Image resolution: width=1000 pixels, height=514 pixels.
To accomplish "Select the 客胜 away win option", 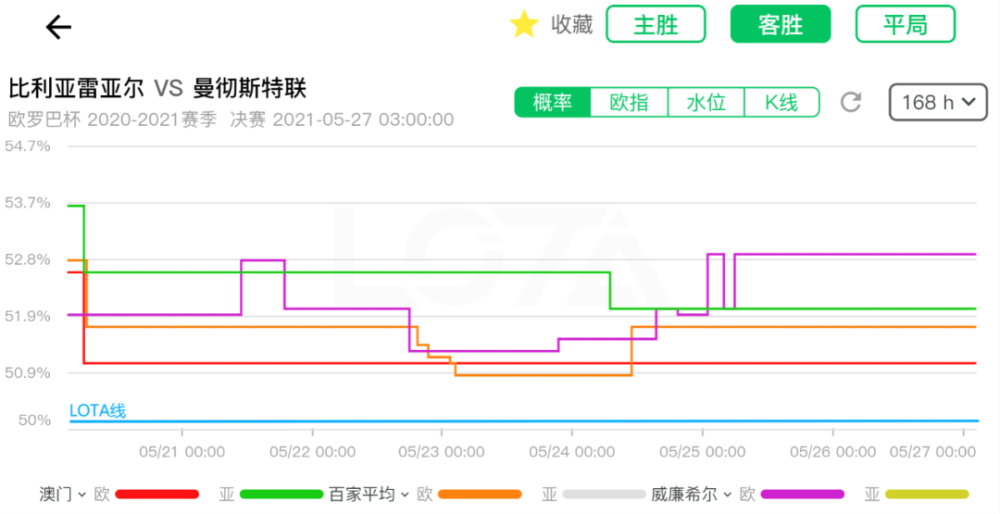I will [781, 24].
